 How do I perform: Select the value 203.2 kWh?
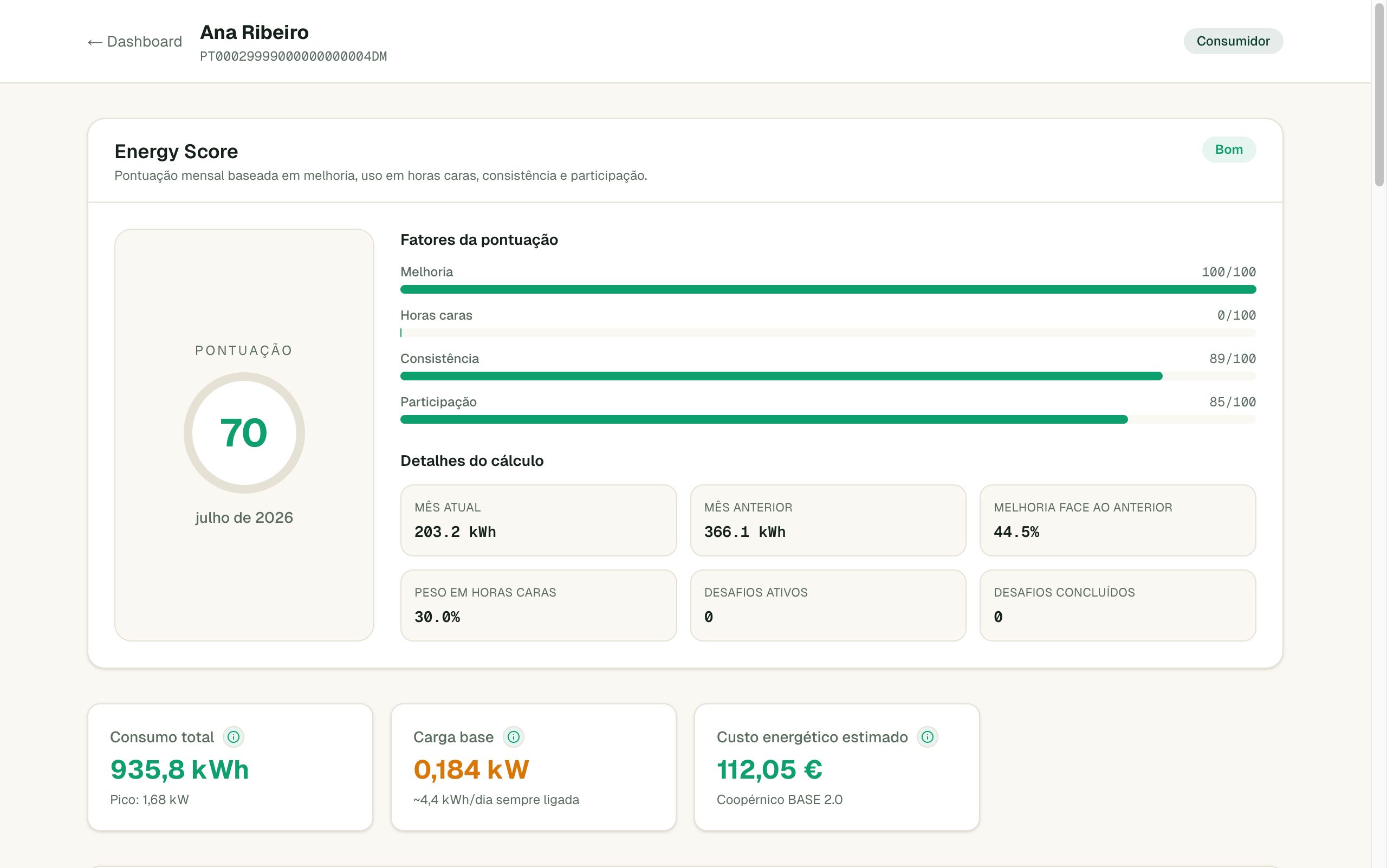(455, 532)
